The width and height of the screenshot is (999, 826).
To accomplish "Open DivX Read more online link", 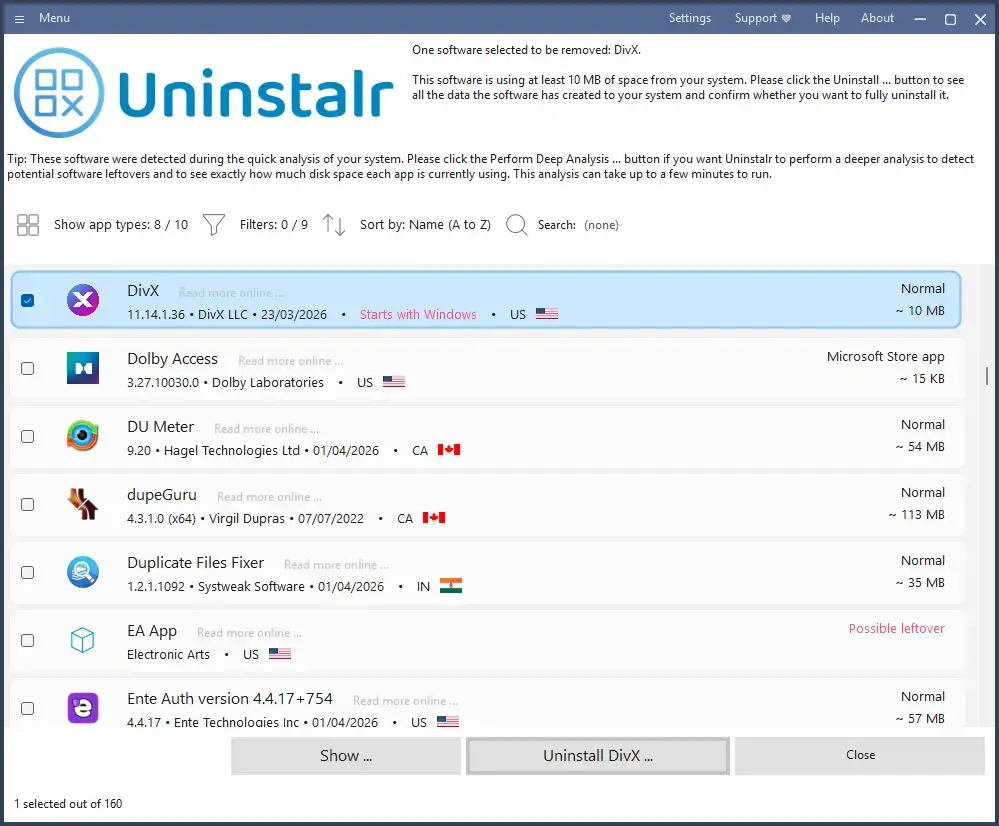I will 231,293.
